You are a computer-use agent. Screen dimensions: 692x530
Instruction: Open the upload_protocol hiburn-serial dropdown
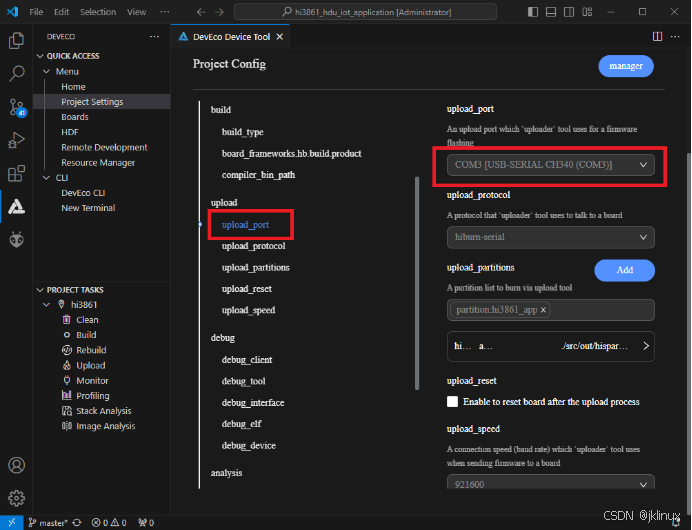point(550,237)
